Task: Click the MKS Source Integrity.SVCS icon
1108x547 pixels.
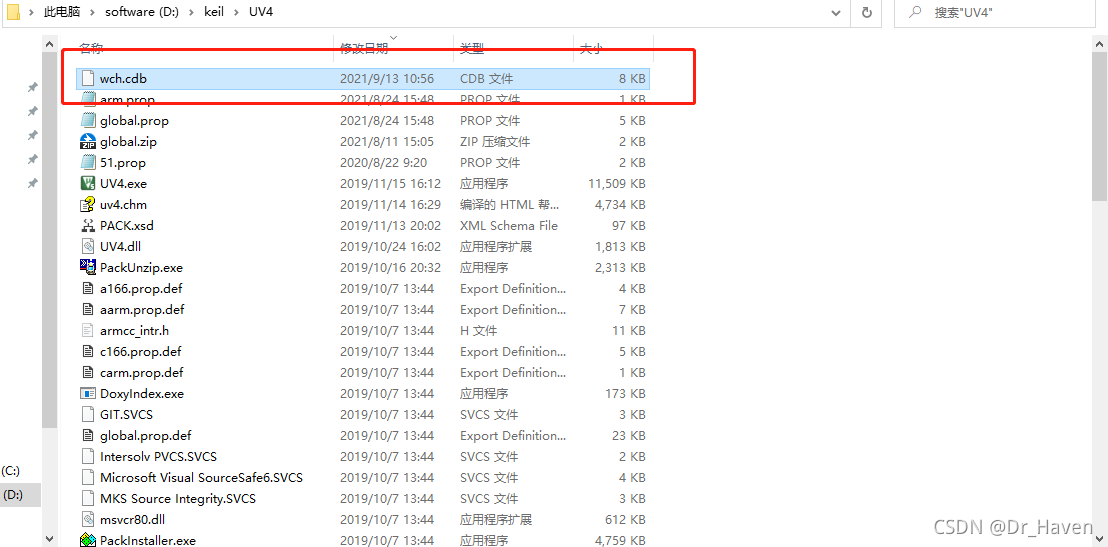Action: click(88, 498)
